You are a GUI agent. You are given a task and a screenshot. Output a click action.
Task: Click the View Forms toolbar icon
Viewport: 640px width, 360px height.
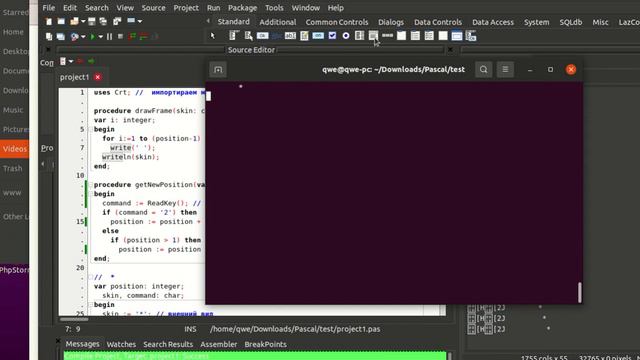click(61, 37)
